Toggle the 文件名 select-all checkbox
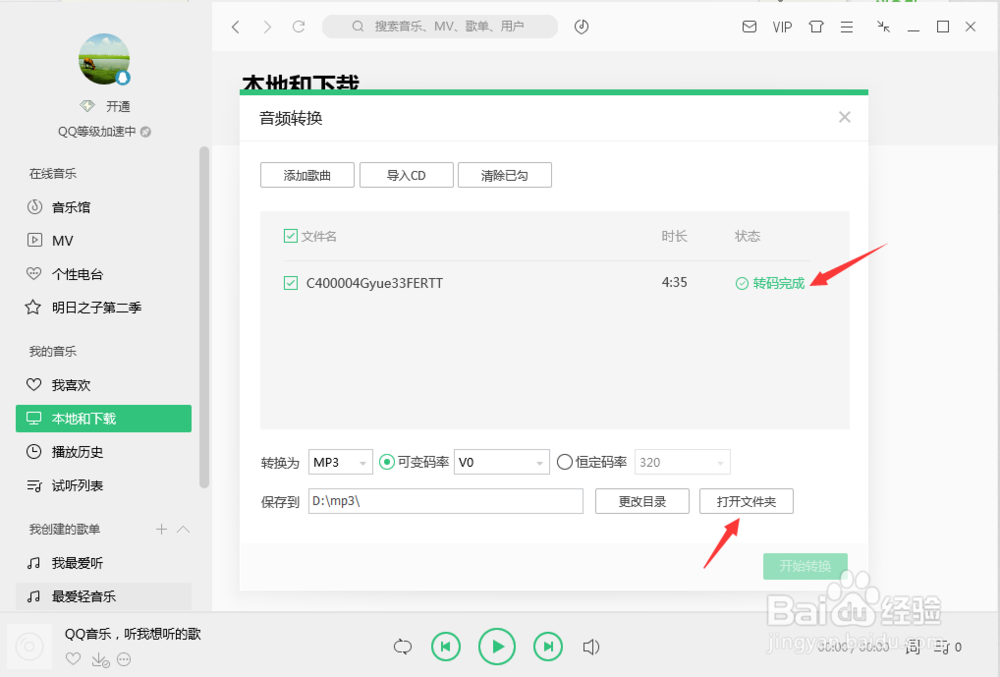 (x=290, y=236)
